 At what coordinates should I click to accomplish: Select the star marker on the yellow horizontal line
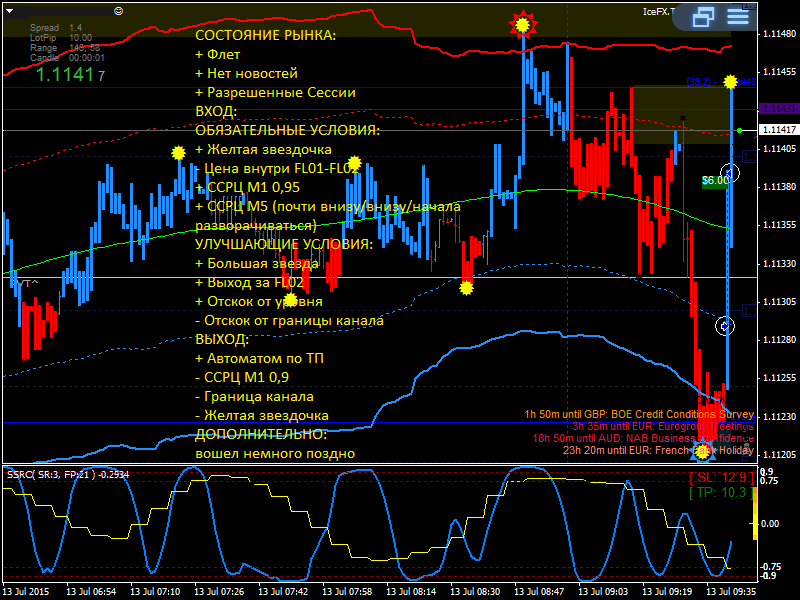click(466, 288)
